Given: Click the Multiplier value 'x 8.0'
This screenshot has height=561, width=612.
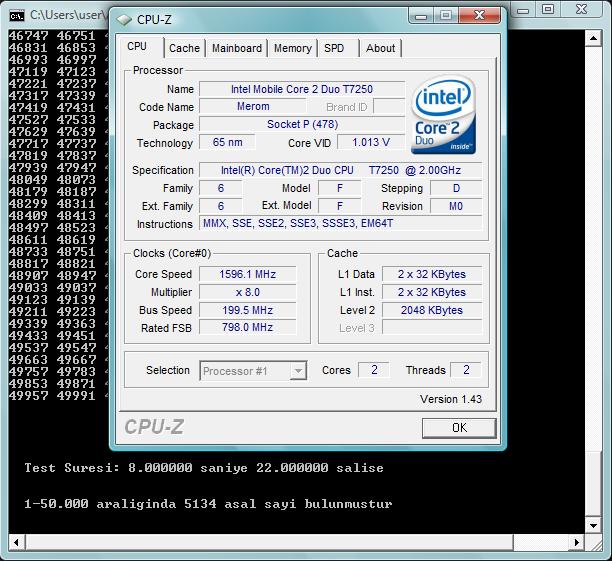Looking at the screenshot, I should 247,292.
